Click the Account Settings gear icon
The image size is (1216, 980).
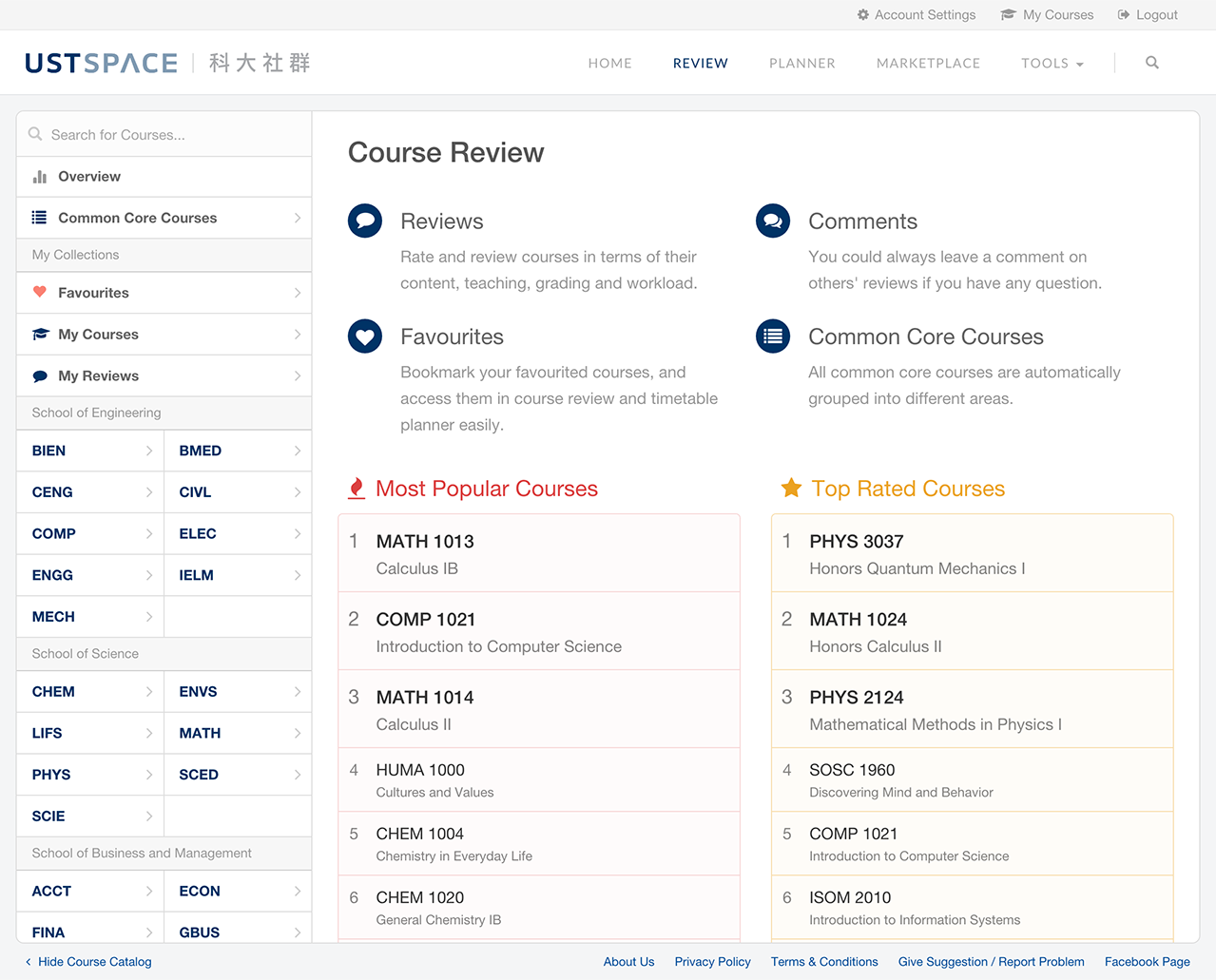pyautogui.click(x=863, y=15)
